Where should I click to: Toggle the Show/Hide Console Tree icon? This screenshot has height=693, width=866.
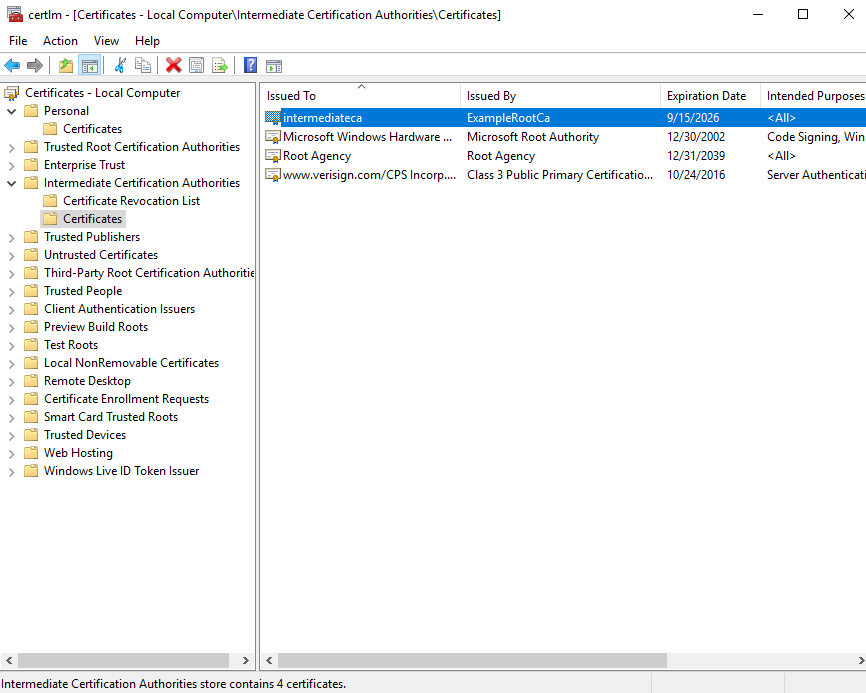(x=89, y=65)
